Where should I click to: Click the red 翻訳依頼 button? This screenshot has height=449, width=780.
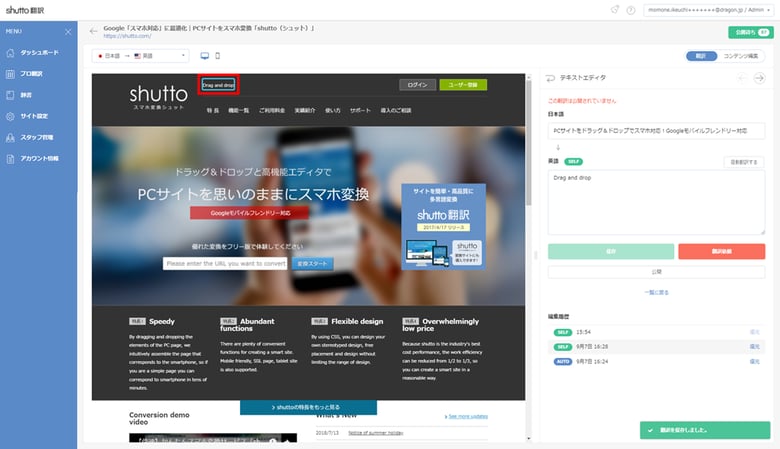tap(721, 252)
